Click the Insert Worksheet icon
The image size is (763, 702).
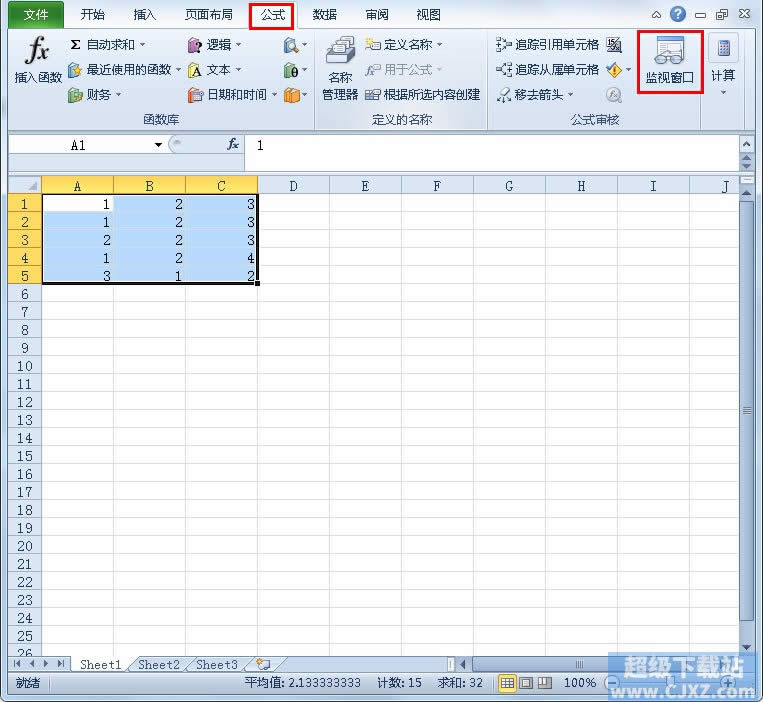pyautogui.click(x=263, y=664)
